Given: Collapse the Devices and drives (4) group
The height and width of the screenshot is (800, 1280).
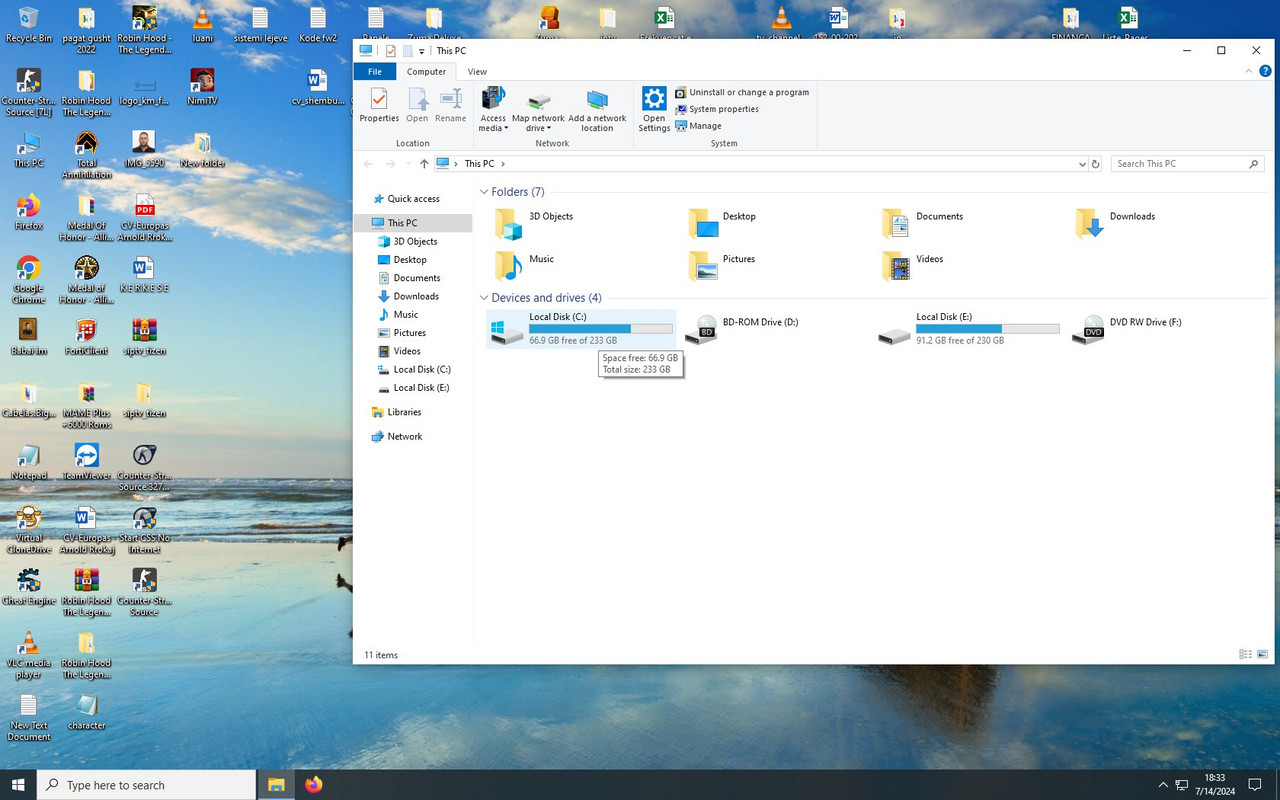Looking at the screenshot, I should 484,298.
